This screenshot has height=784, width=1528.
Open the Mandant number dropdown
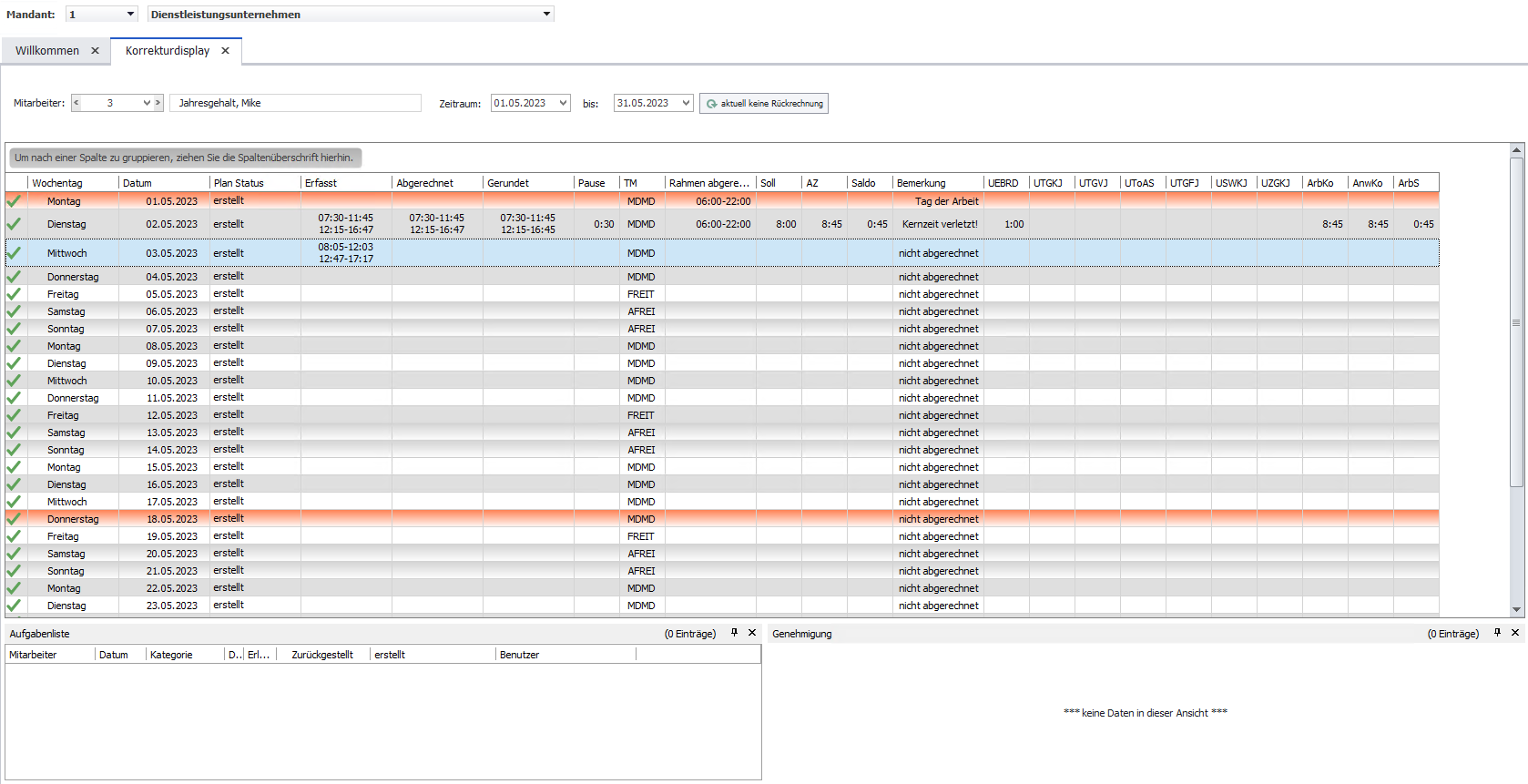[x=130, y=15]
